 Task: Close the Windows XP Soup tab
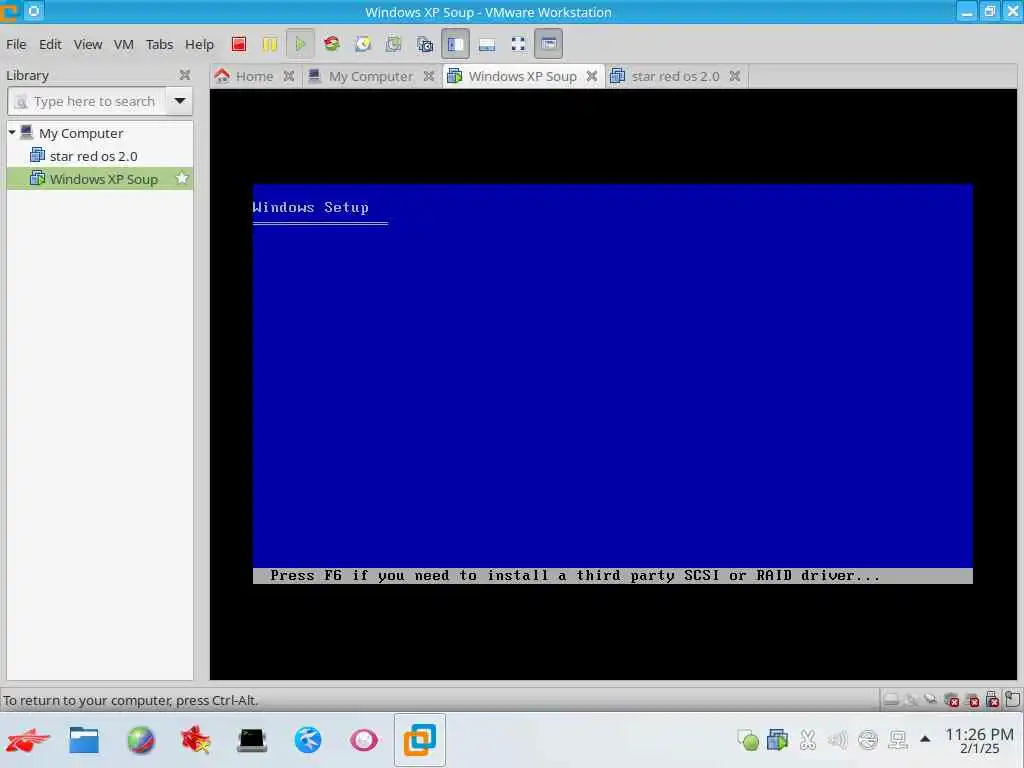[x=592, y=76]
